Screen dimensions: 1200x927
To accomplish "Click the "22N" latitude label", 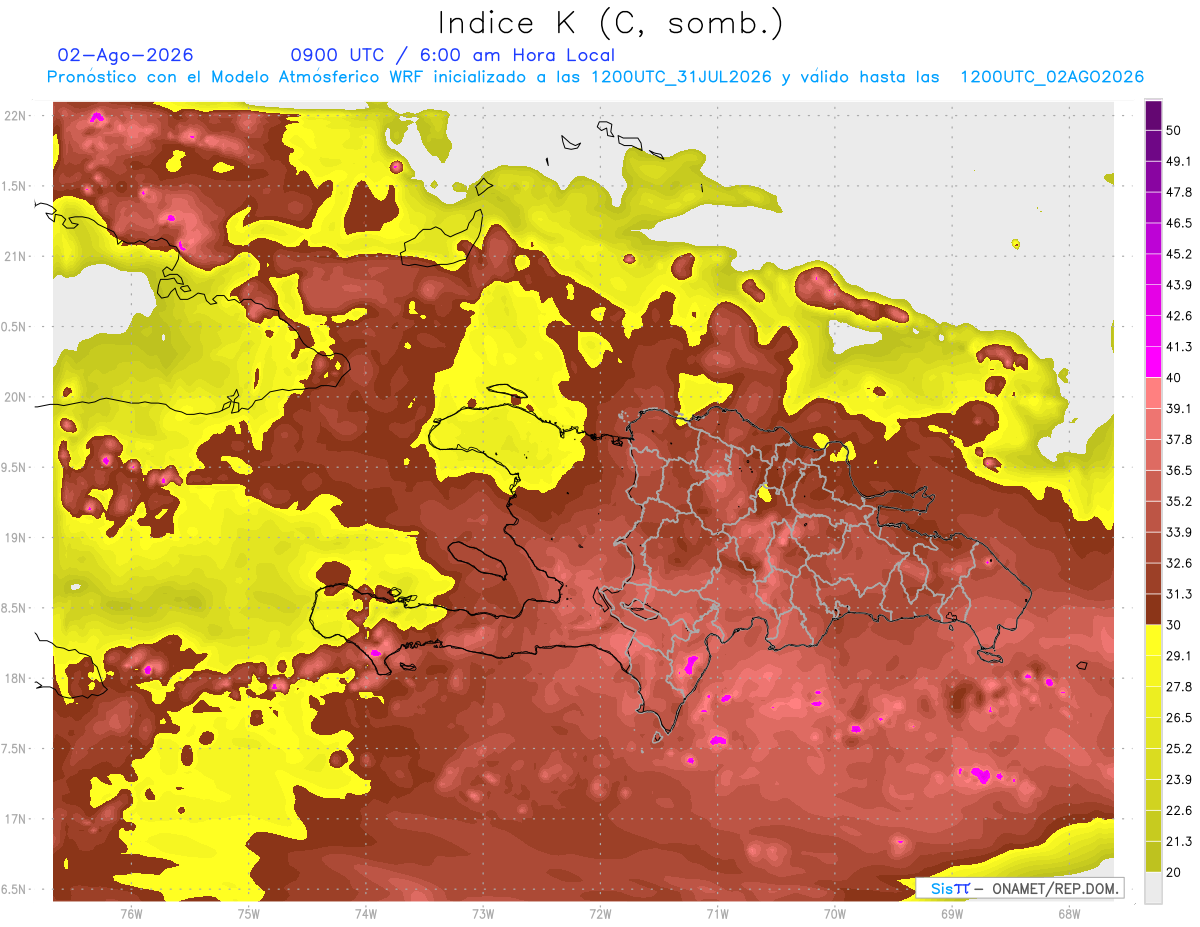I will pyautogui.click(x=15, y=116).
